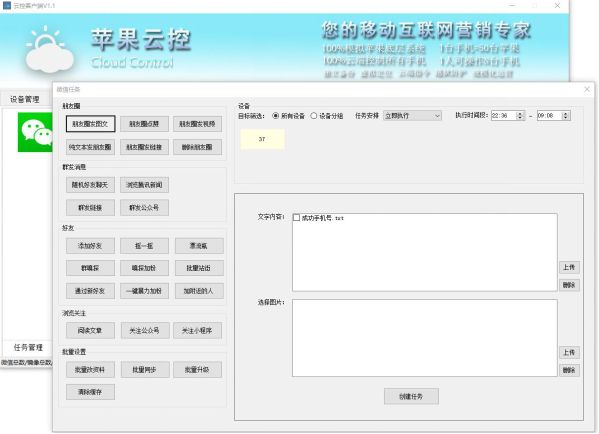Click the 浏览腾讯新闻 button

coord(144,185)
